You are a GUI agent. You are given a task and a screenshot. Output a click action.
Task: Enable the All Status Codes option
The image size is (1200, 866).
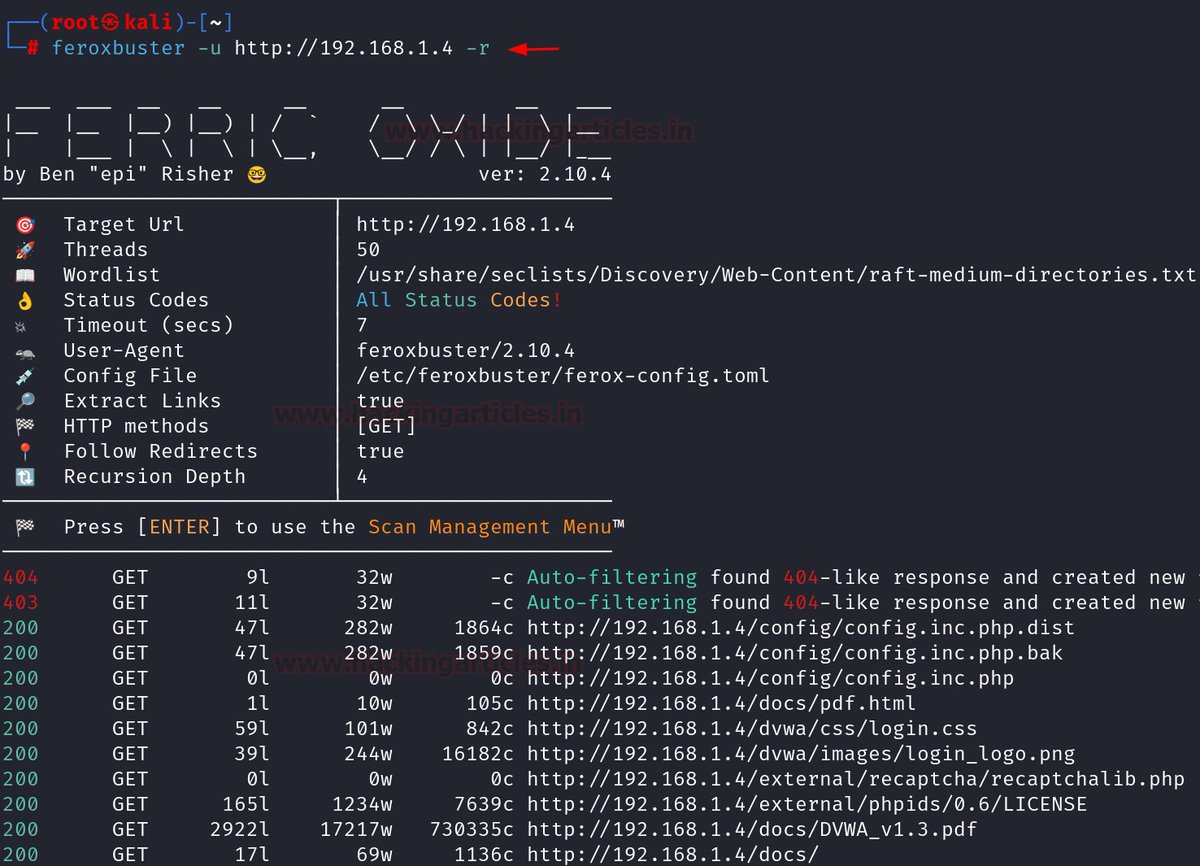click(441, 299)
